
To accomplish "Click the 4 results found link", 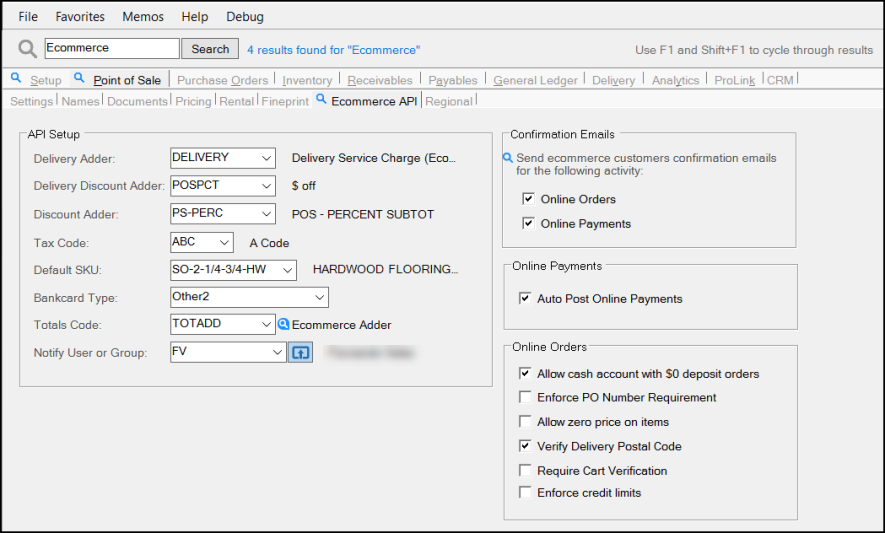I will [333, 49].
